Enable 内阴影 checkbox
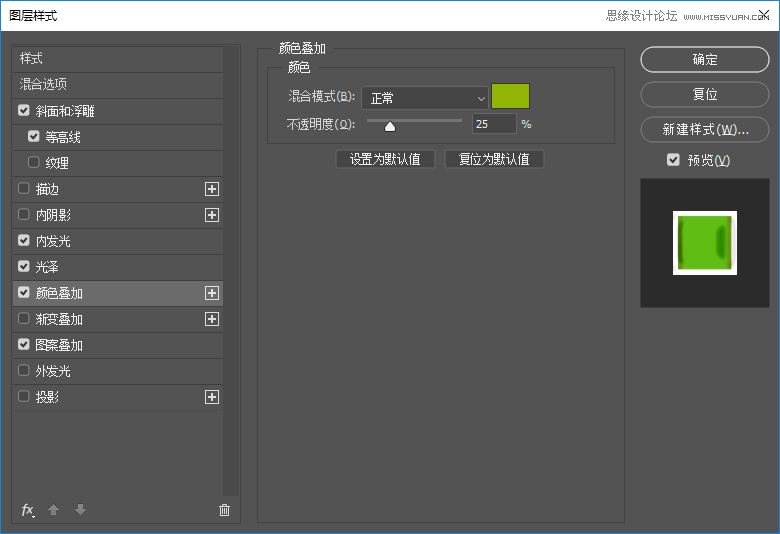This screenshot has height=534, width=780. [24, 214]
